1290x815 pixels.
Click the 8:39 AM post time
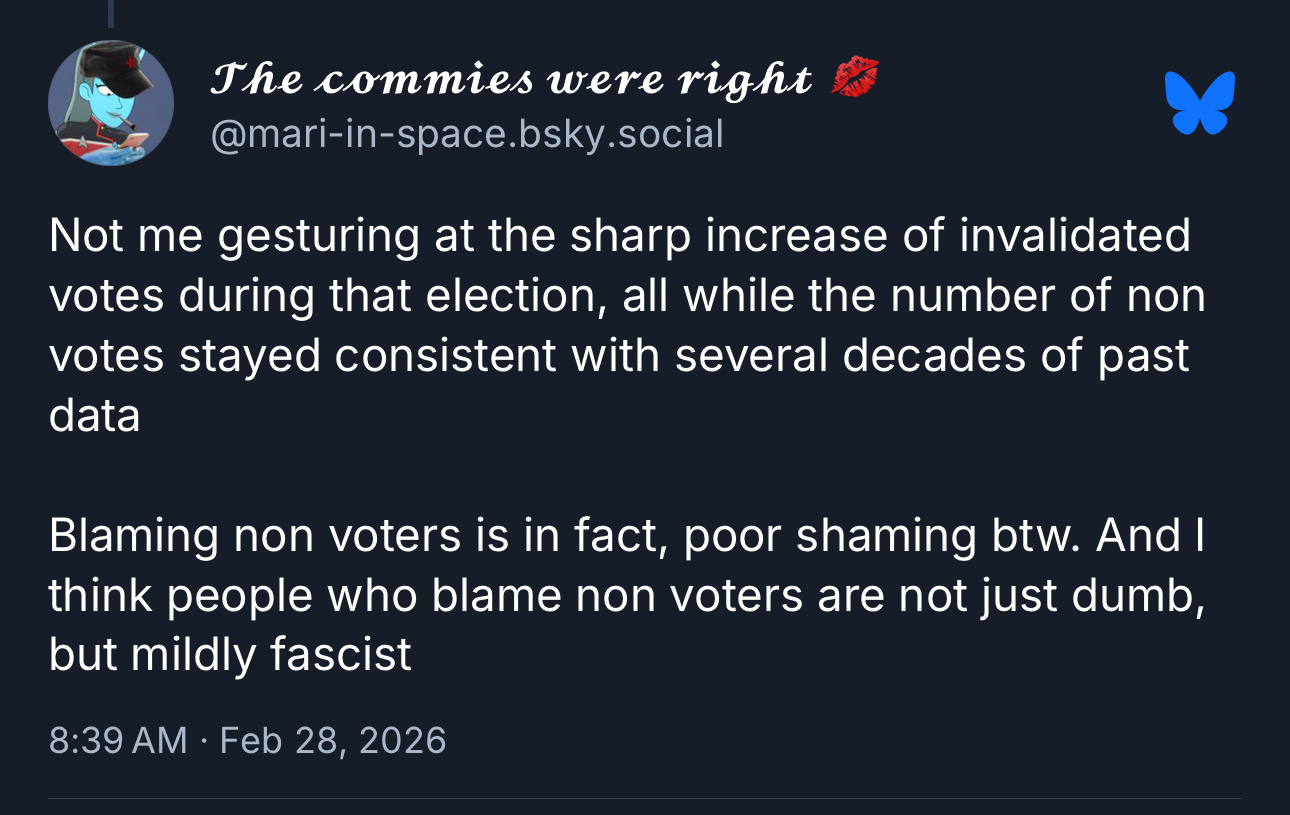click(x=117, y=740)
